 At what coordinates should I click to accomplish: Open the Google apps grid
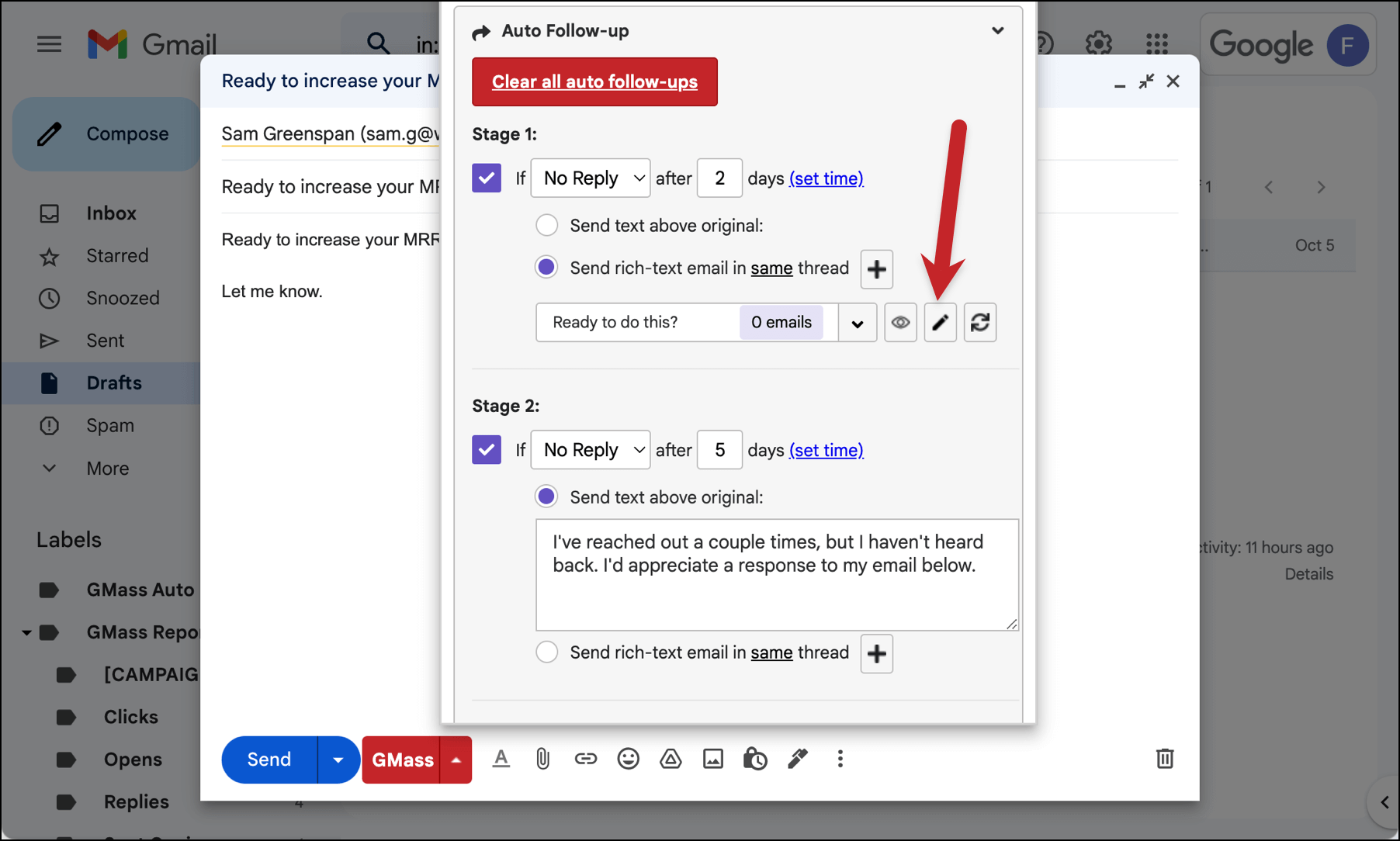[x=1156, y=43]
